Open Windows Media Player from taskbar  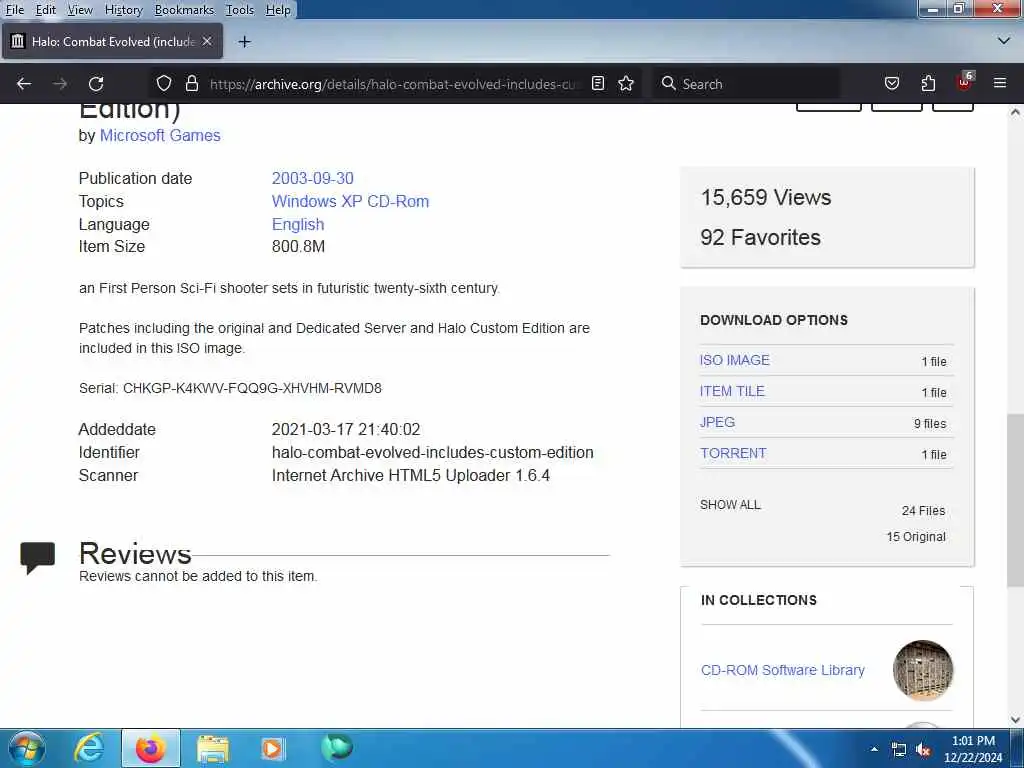[273, 748]
